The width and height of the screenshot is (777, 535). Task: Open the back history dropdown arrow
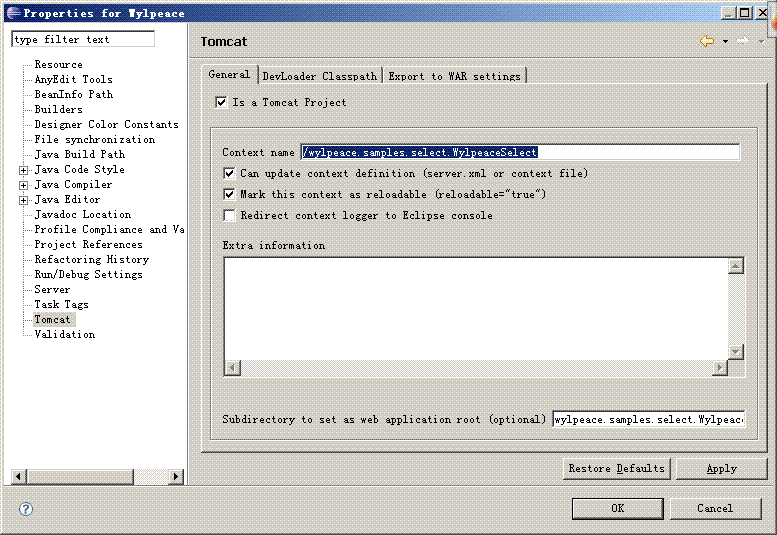(x=725, y=41)
